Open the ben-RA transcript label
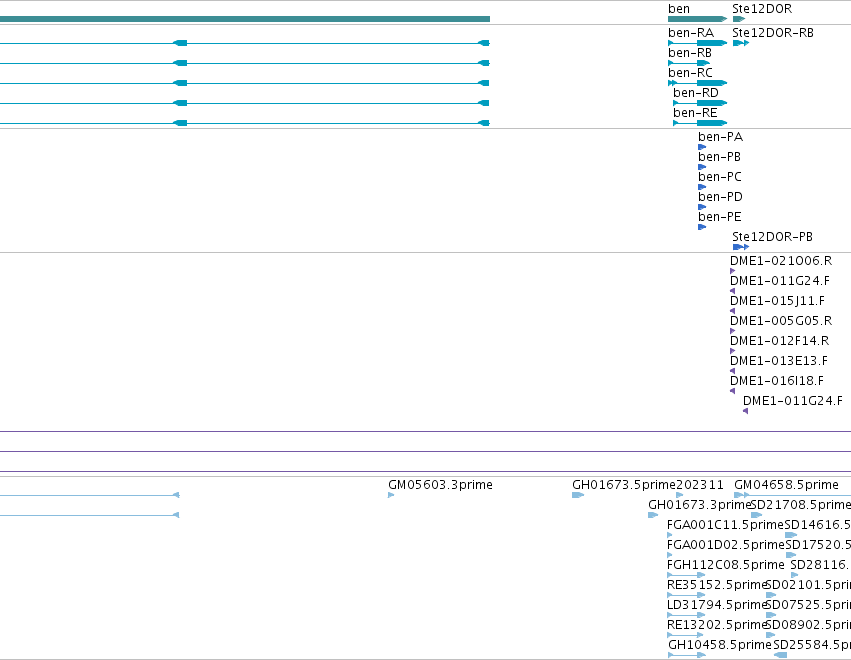This screenshot has height=660, width=851. coord(690,33)
